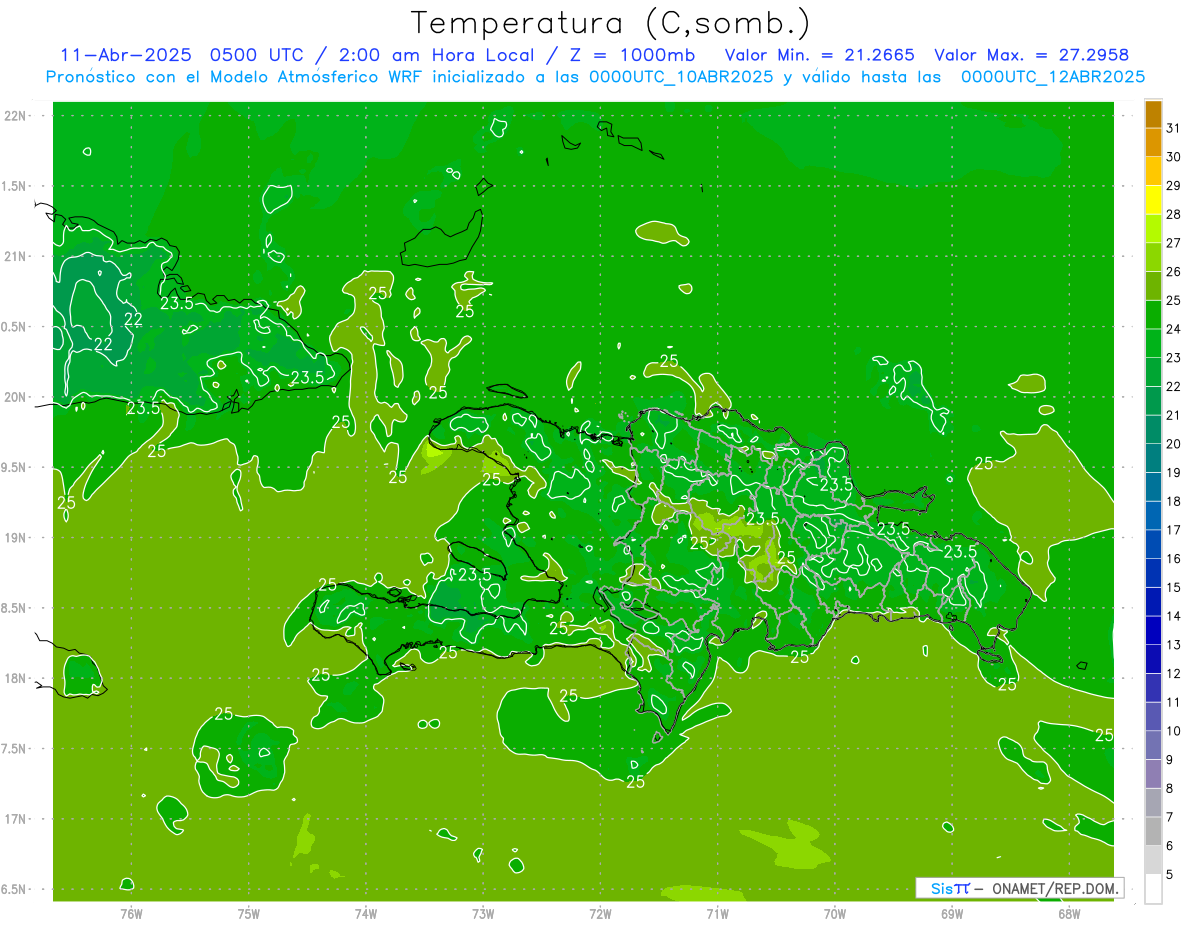Click the white legend swatch below 5
Viewport: 1200px width, 927px height.
[1153, 889]
